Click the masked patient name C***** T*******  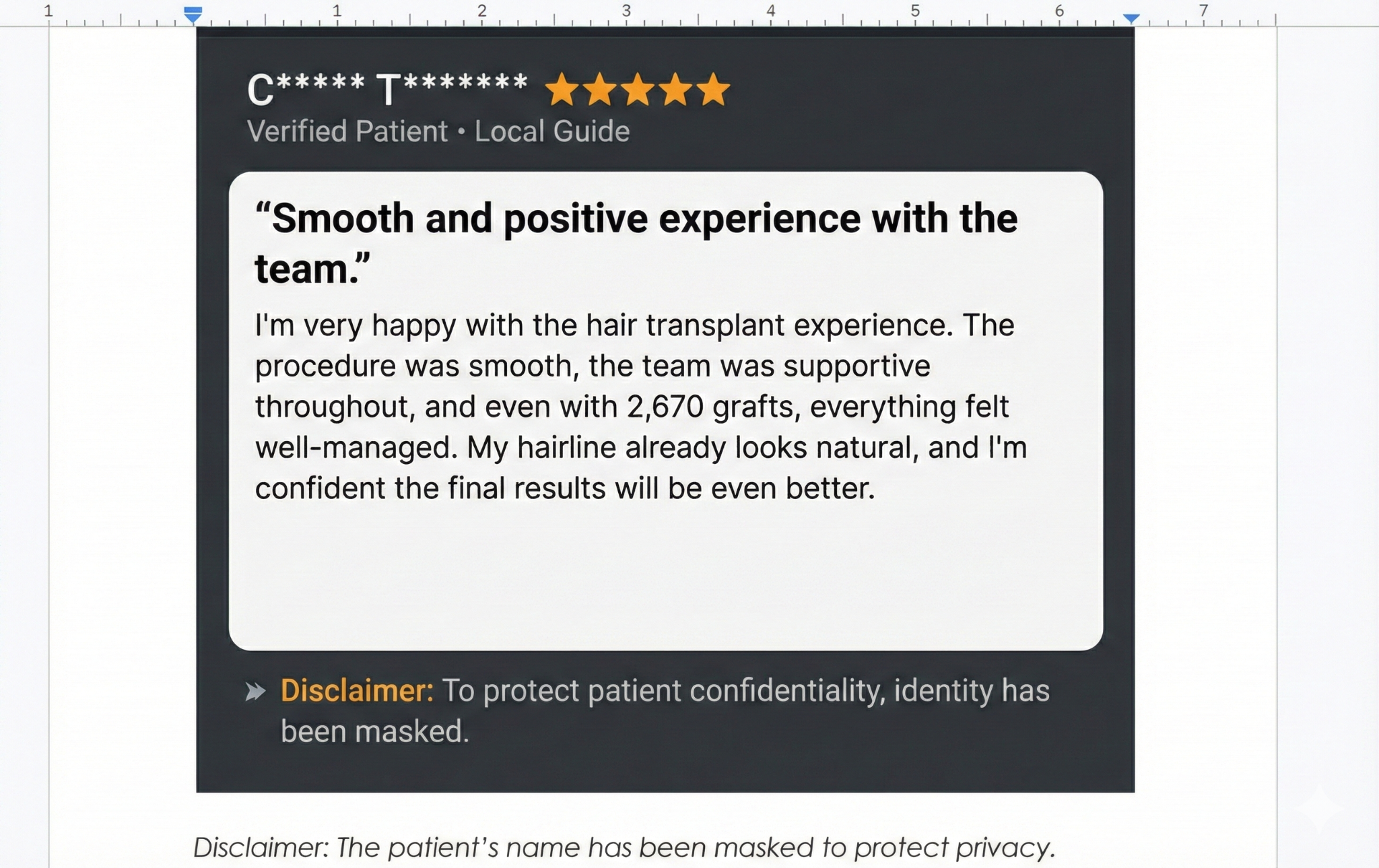[387, 89]
